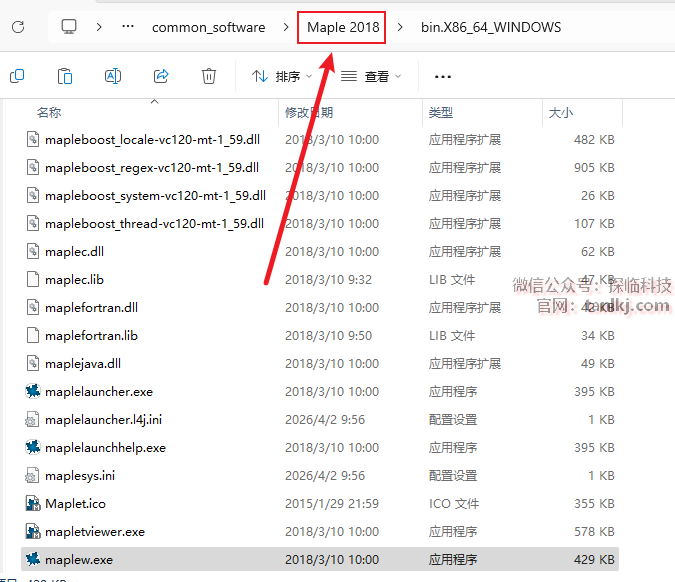The image size is (675, 582).
Task: Click the 2015/1/29 21:59 date of Maplet.ico
Action: pos(331,504)
